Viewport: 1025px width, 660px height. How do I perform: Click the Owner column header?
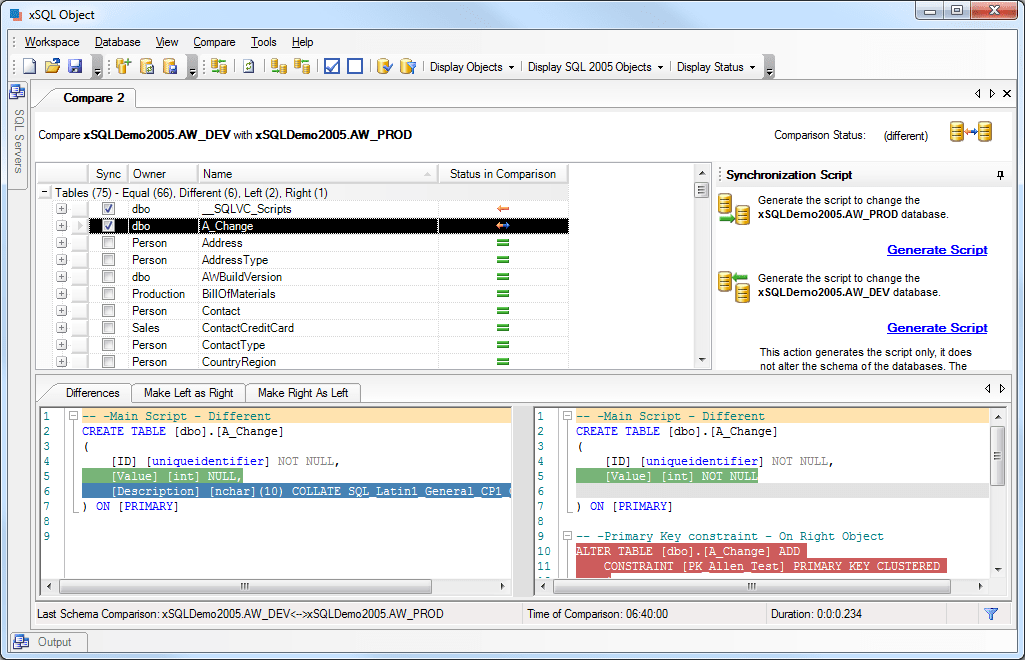click(163, 174)
